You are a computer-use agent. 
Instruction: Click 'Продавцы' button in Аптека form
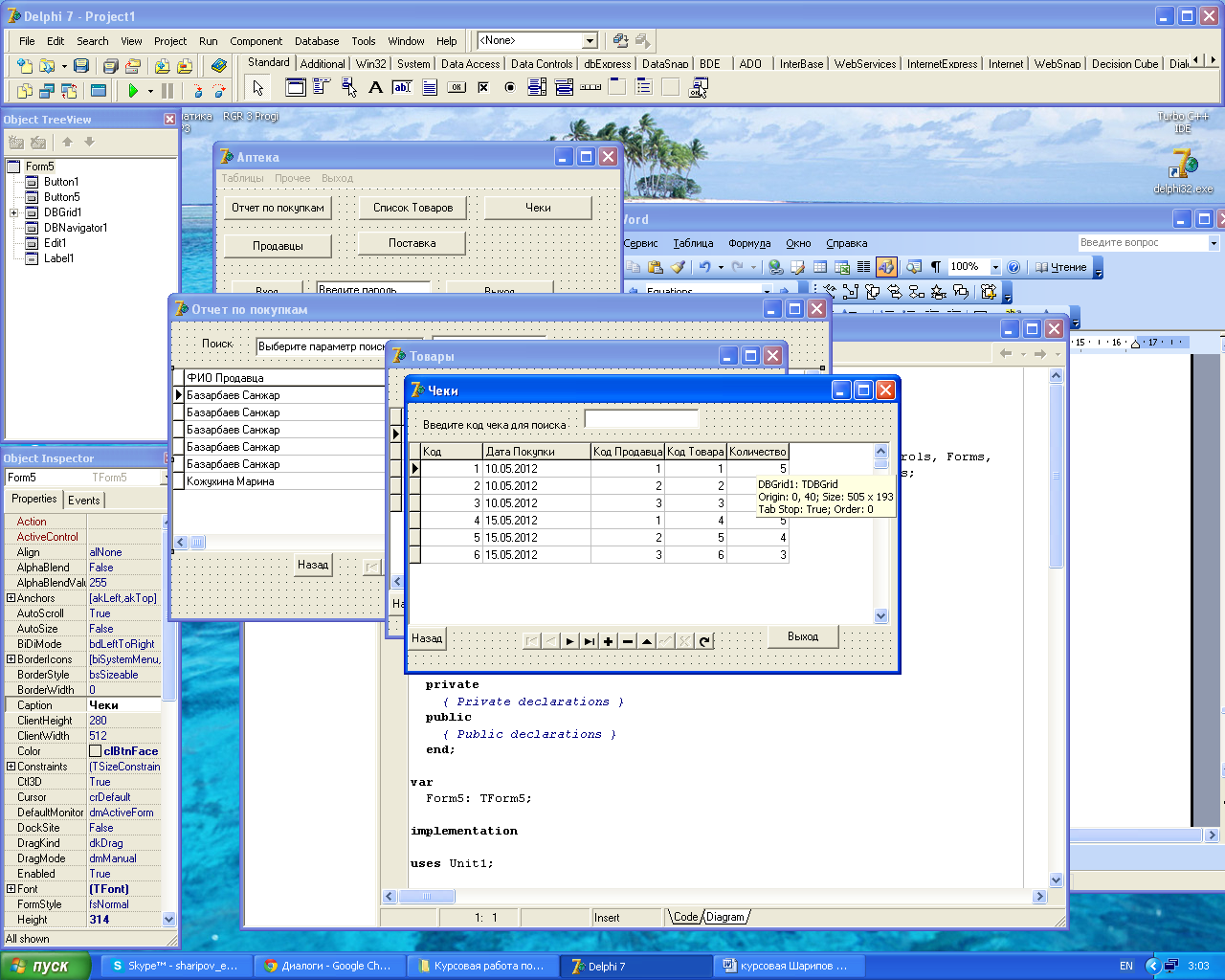pyautogui.click(x=278, y=246)
